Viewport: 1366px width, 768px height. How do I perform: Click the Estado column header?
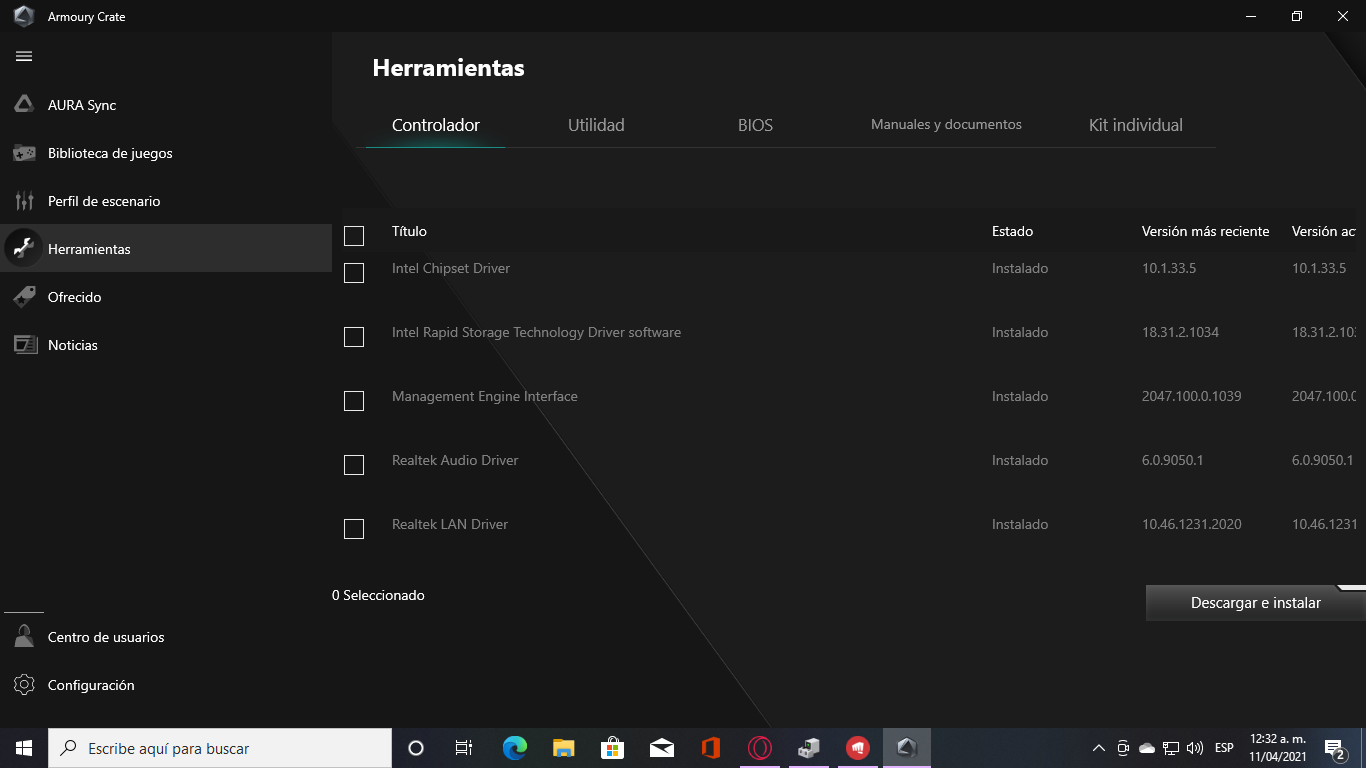tap(1012, 231)
